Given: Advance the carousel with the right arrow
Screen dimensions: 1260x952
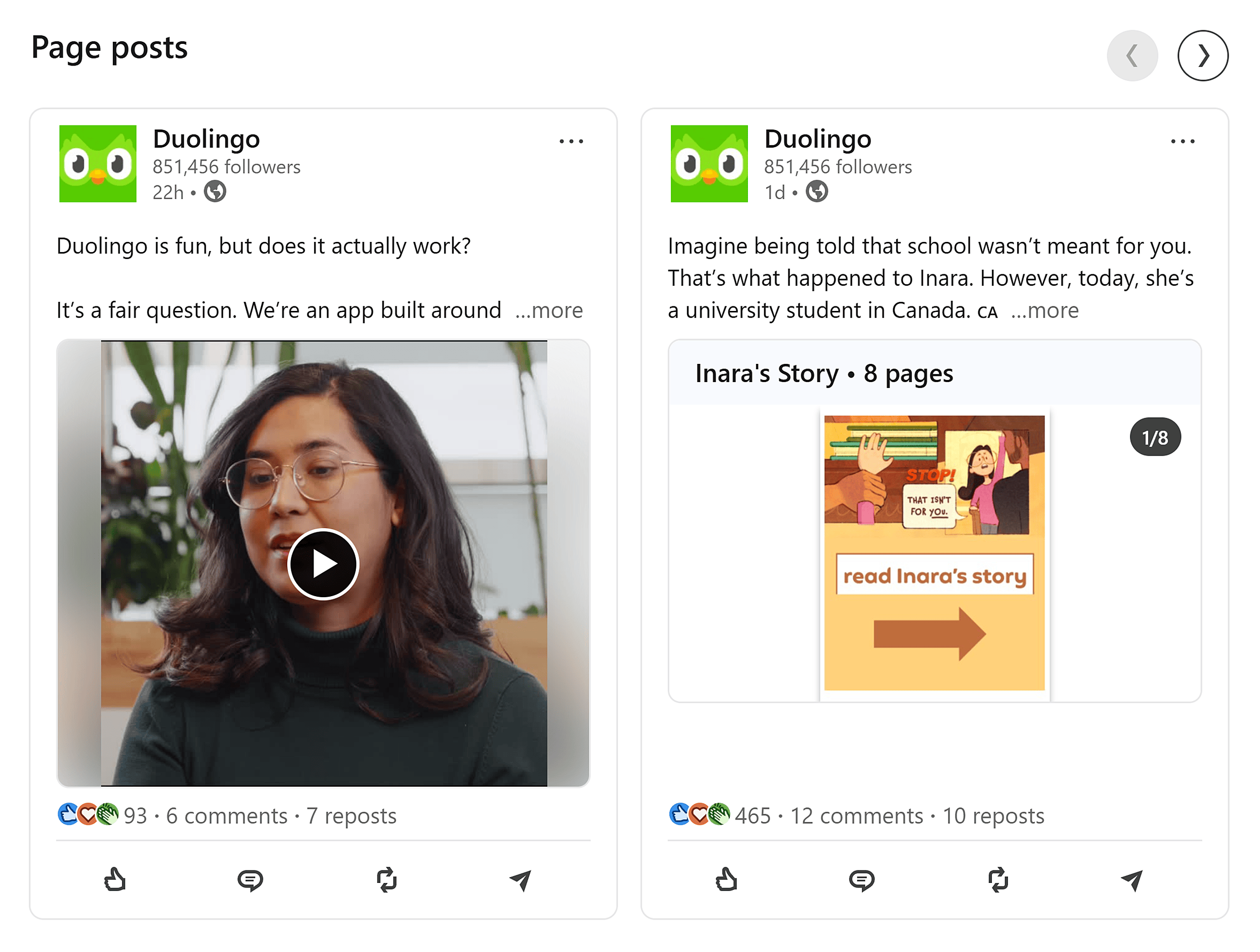Looking at the screenshot, I should [1204, 56].
